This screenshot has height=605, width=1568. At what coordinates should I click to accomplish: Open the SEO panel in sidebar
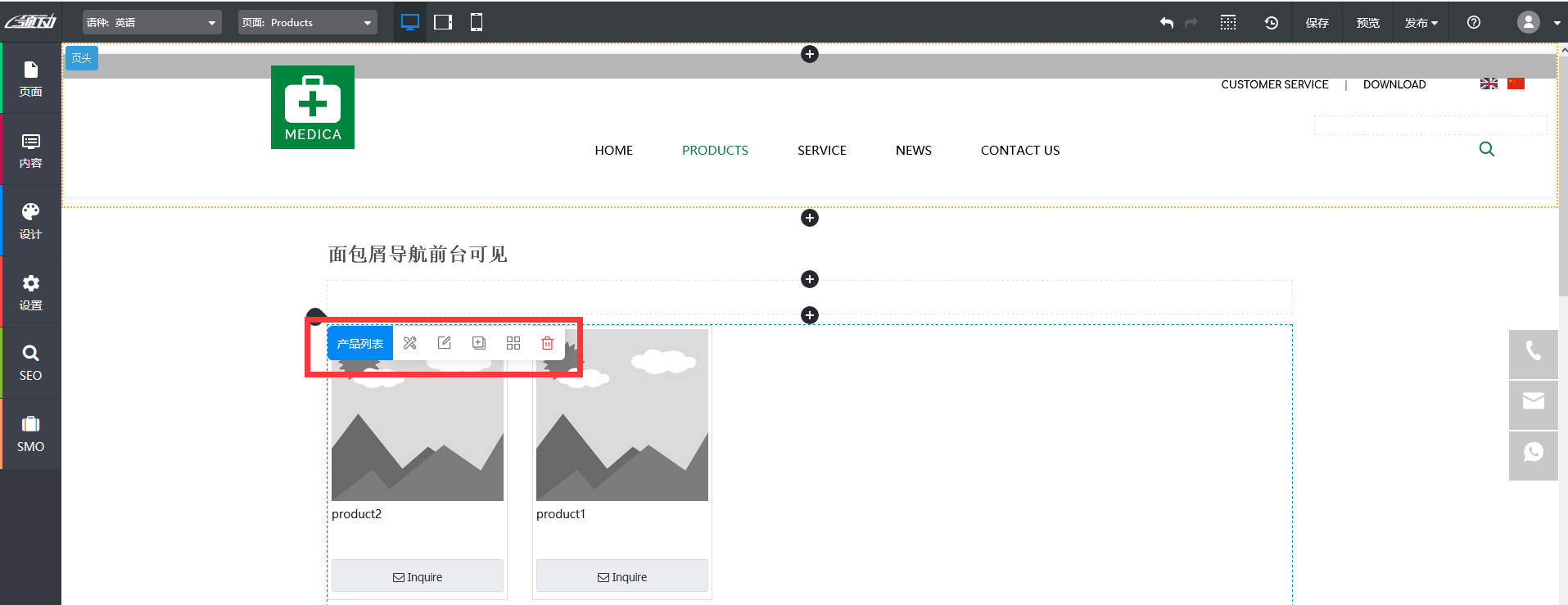click(x=30, y=363)
